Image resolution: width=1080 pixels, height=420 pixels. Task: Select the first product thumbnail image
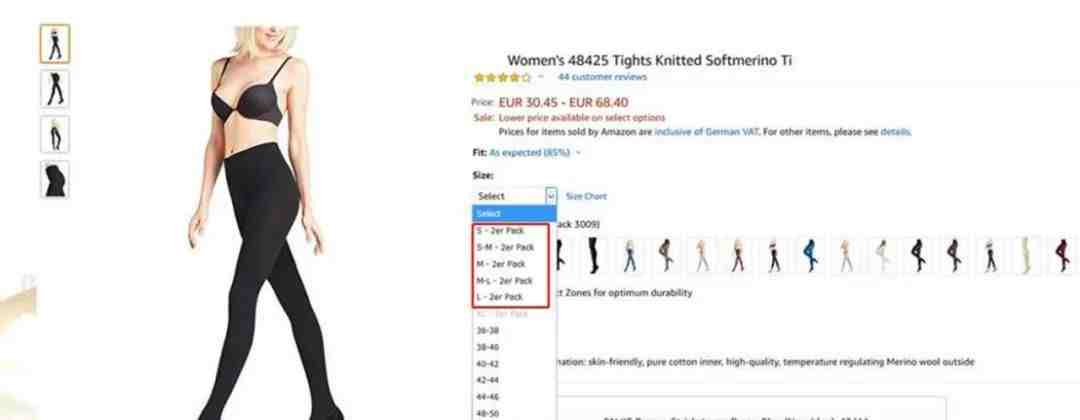(54, 44)
